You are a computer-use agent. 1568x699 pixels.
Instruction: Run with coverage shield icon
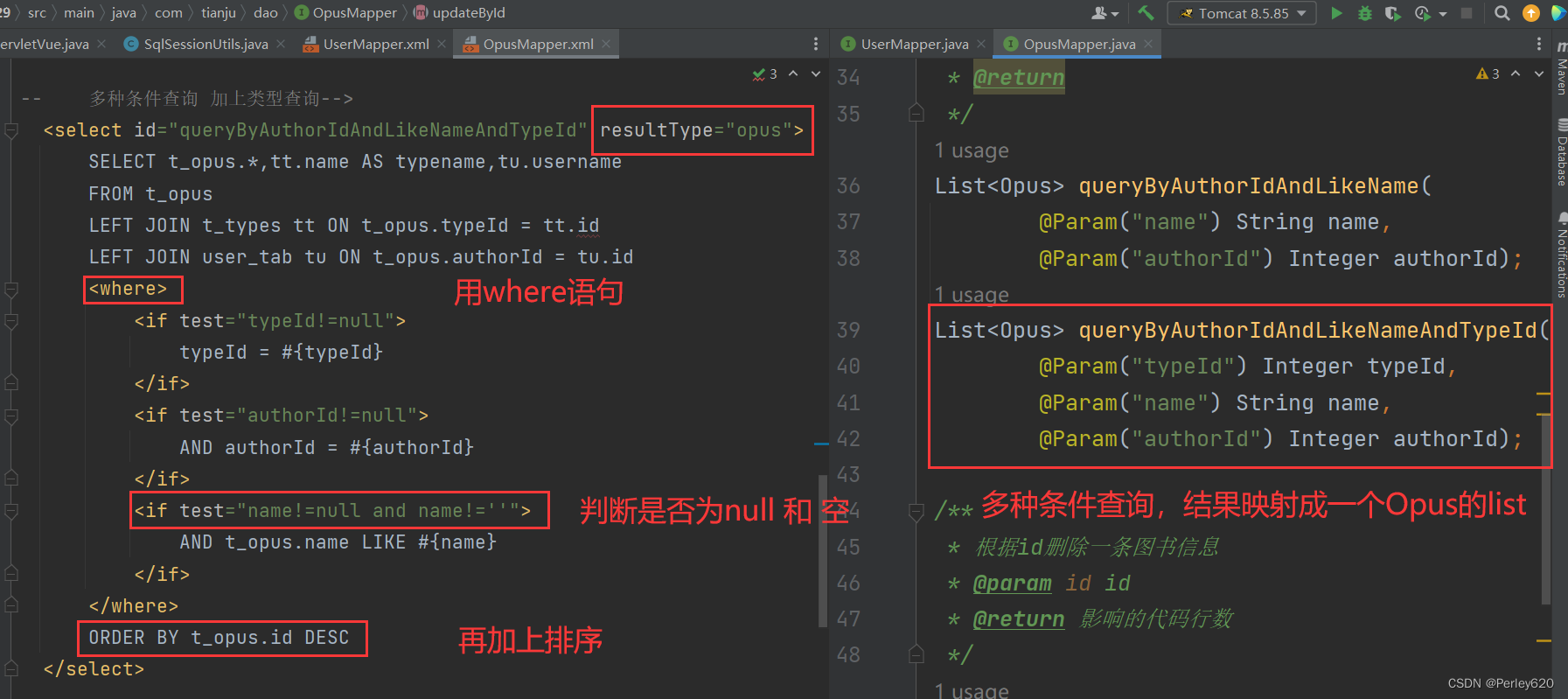click(1393, 13)
